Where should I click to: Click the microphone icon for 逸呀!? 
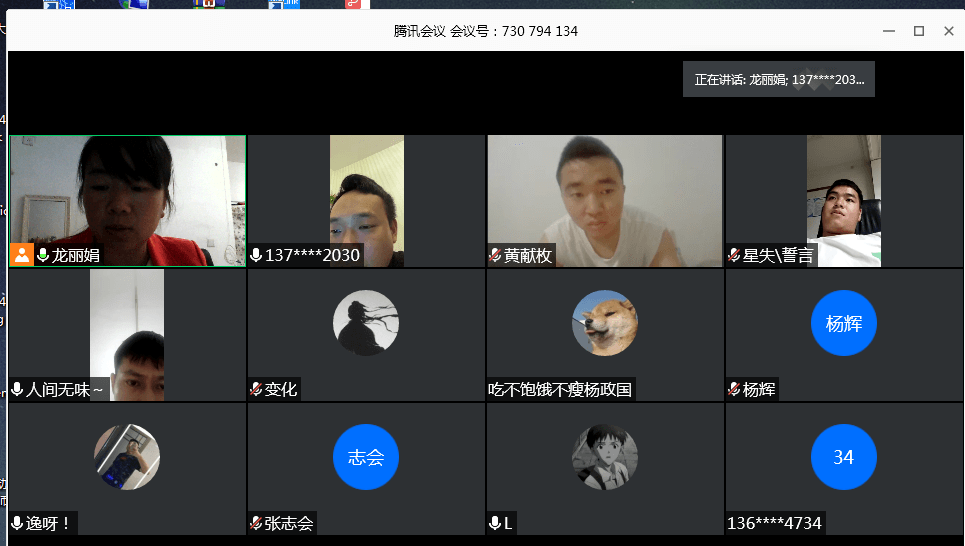(x=17, y=523)
